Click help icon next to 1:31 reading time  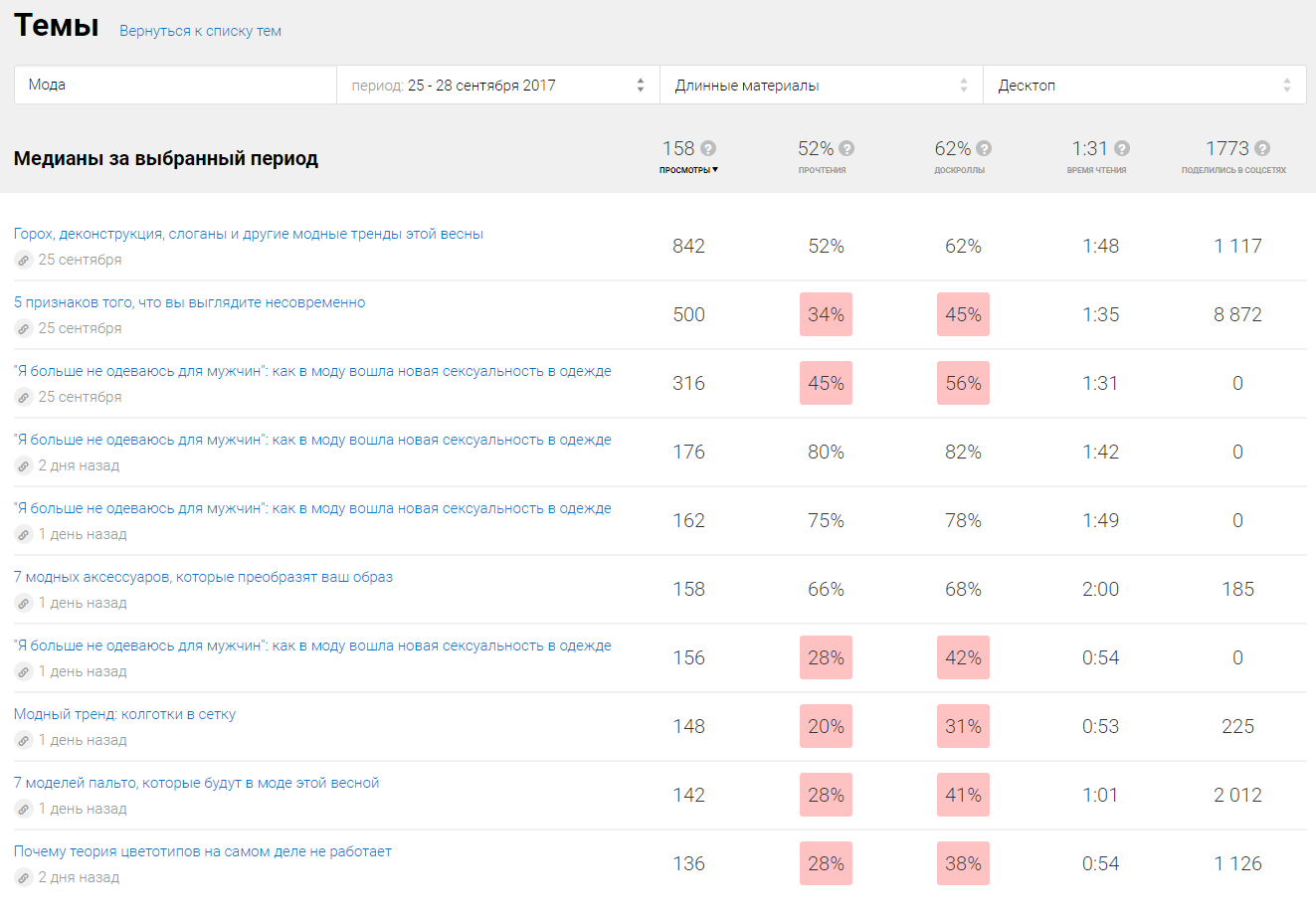pyautogui.click(x=1122, y=148)
